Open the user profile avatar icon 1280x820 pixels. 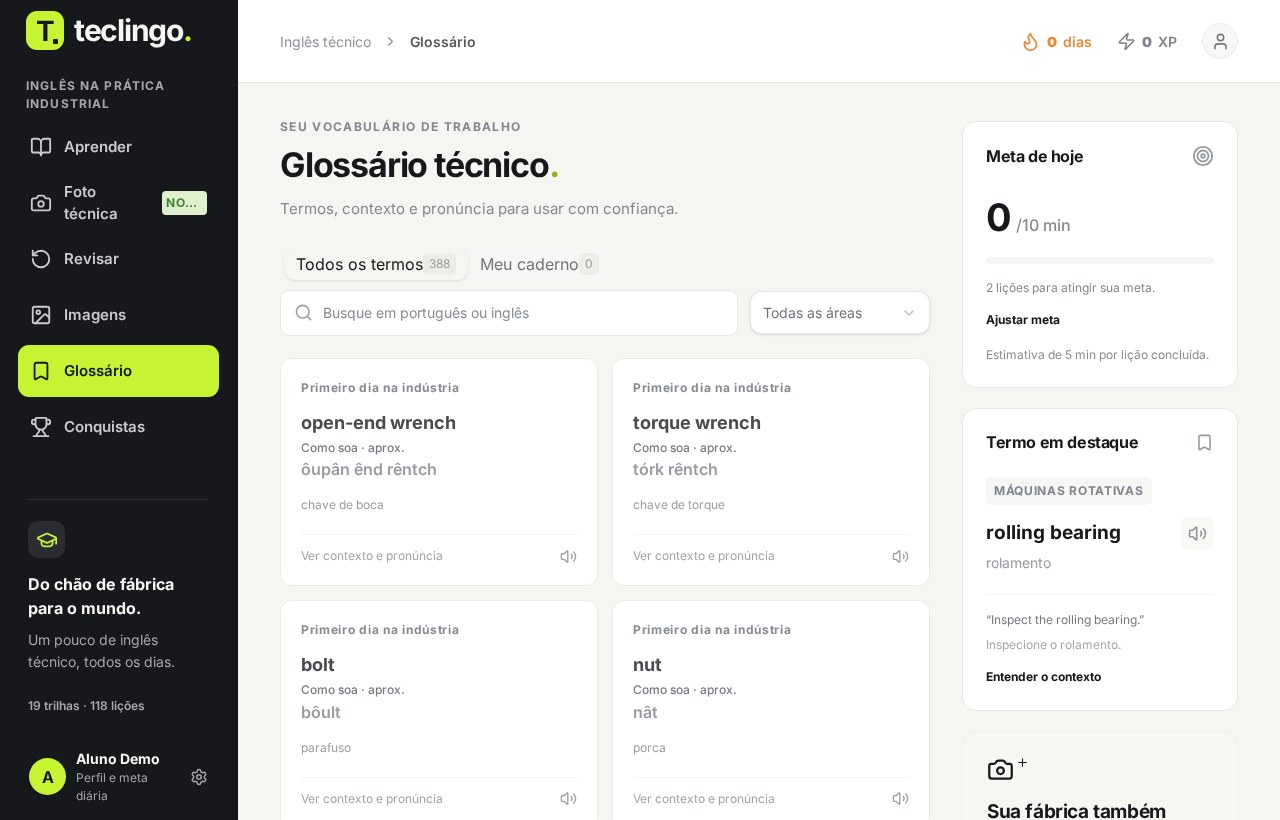pyautogui.click(x=1220, y=41)
